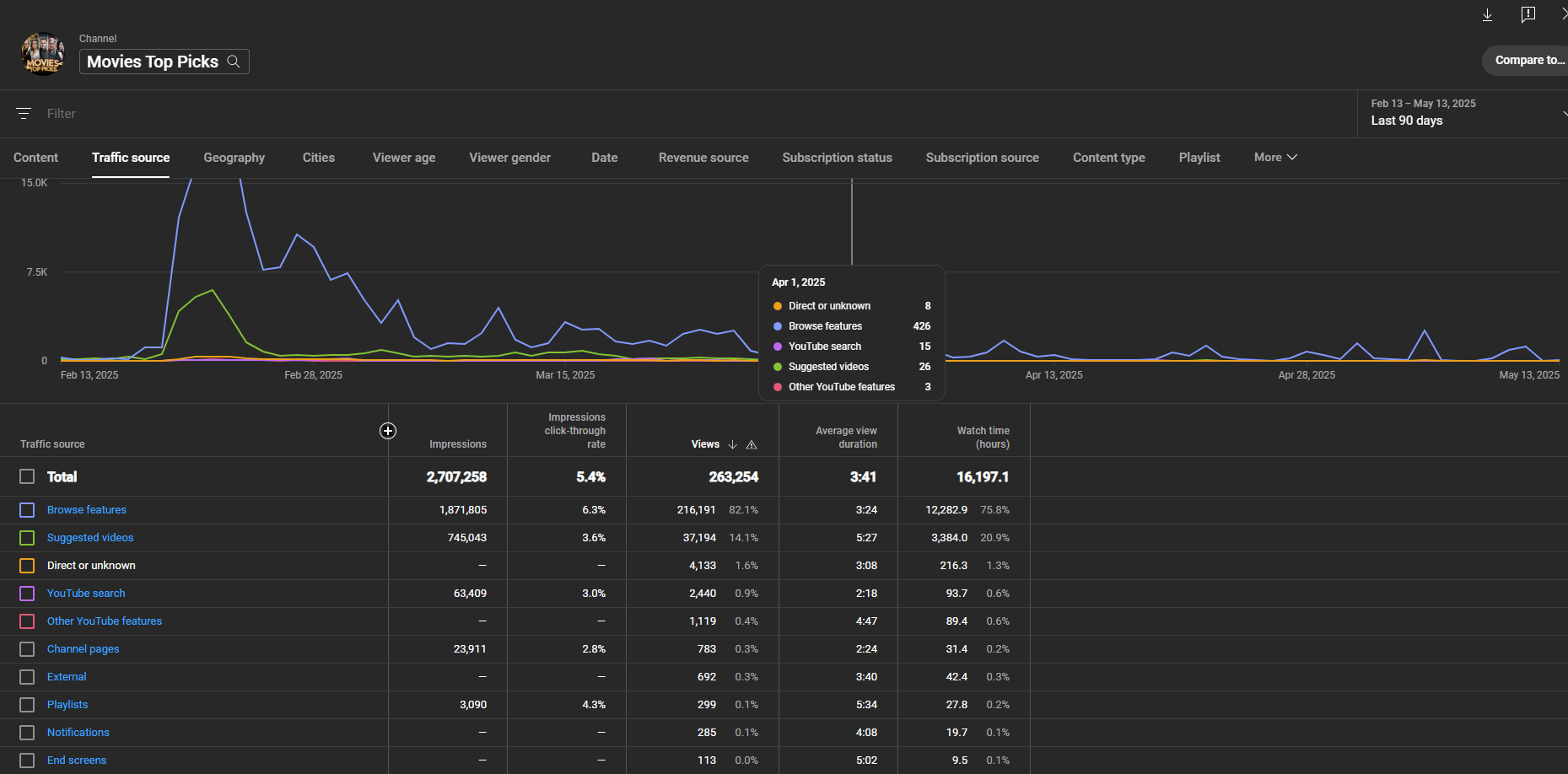This screenshot has height=774, width=1568.
Task: Open the Cities tab
Action: [x=319, y=158]
